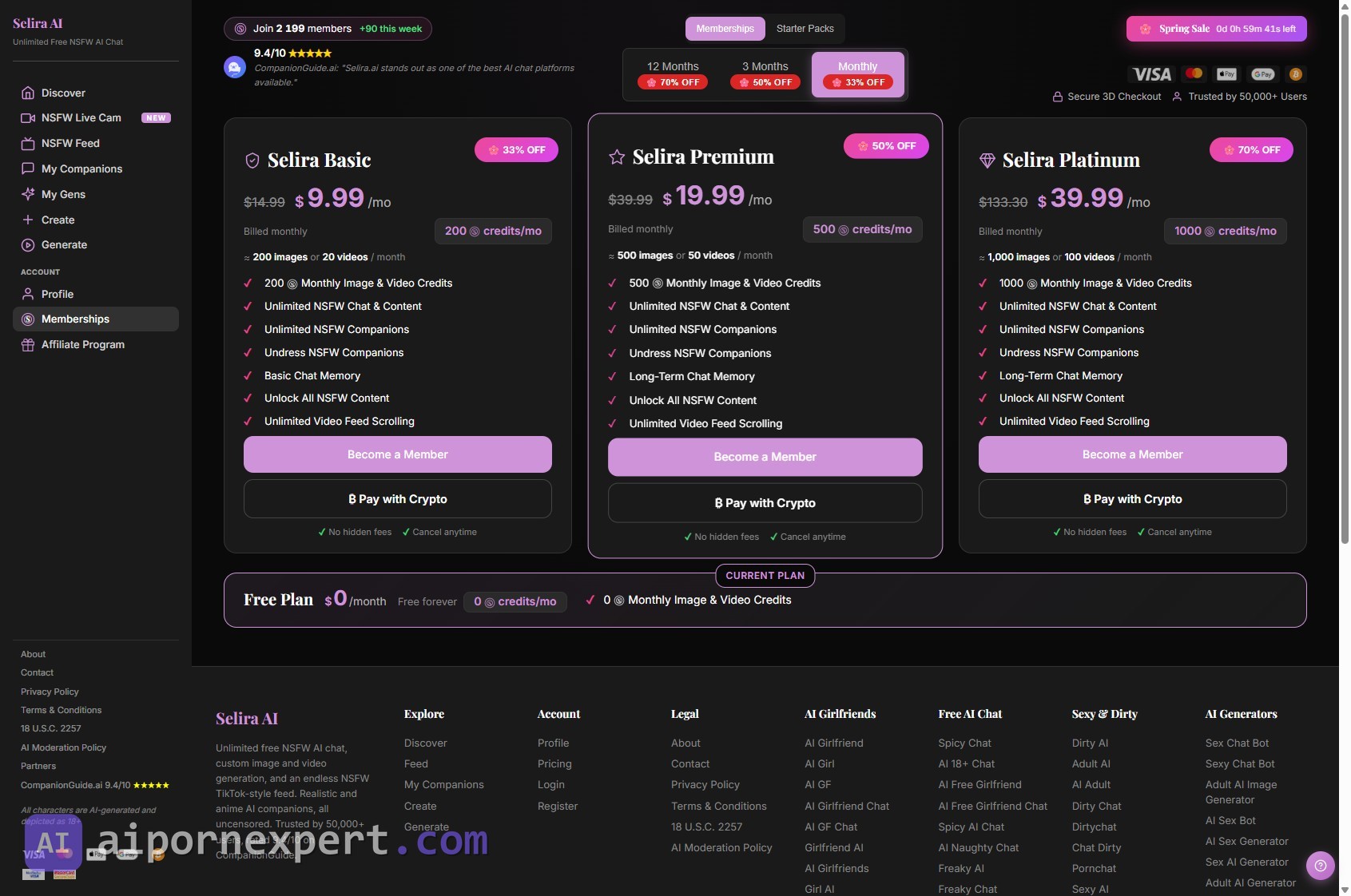The image size is (1351, 896).
Task: Open Dirty AI footer link
Action: tap(1090, 743)
